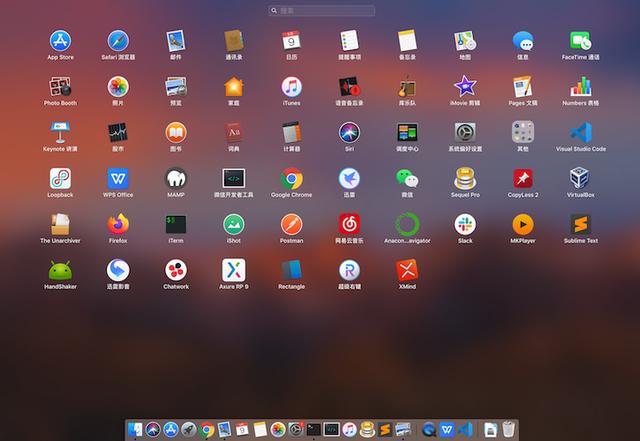Launch The Unarchiver
This screenshot has height=441, width=640.
tap(60, 224)
